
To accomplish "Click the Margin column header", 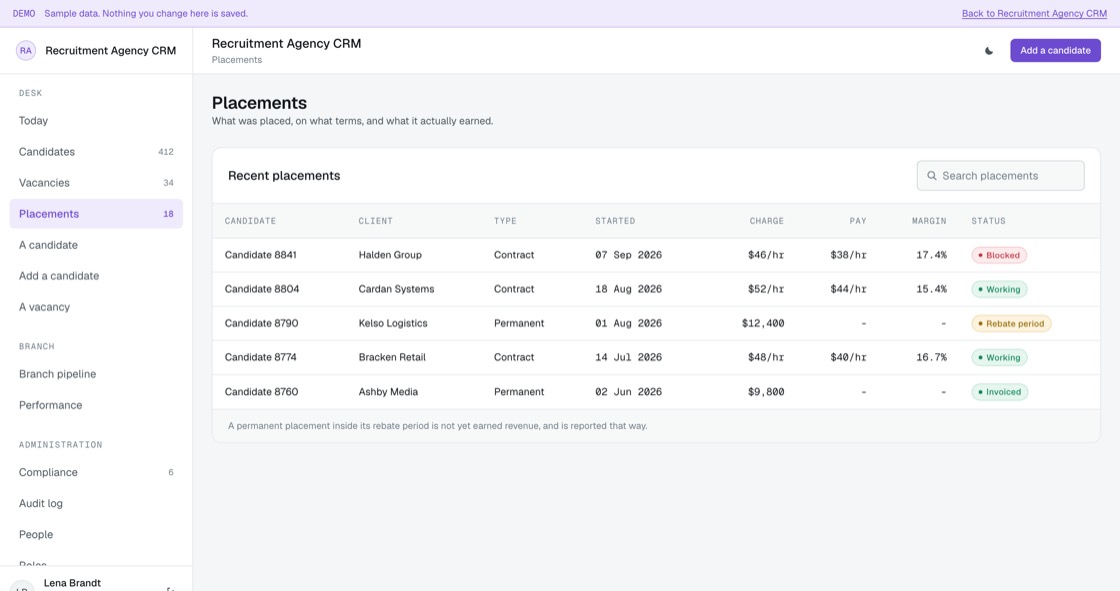I will tap(929, 221).
